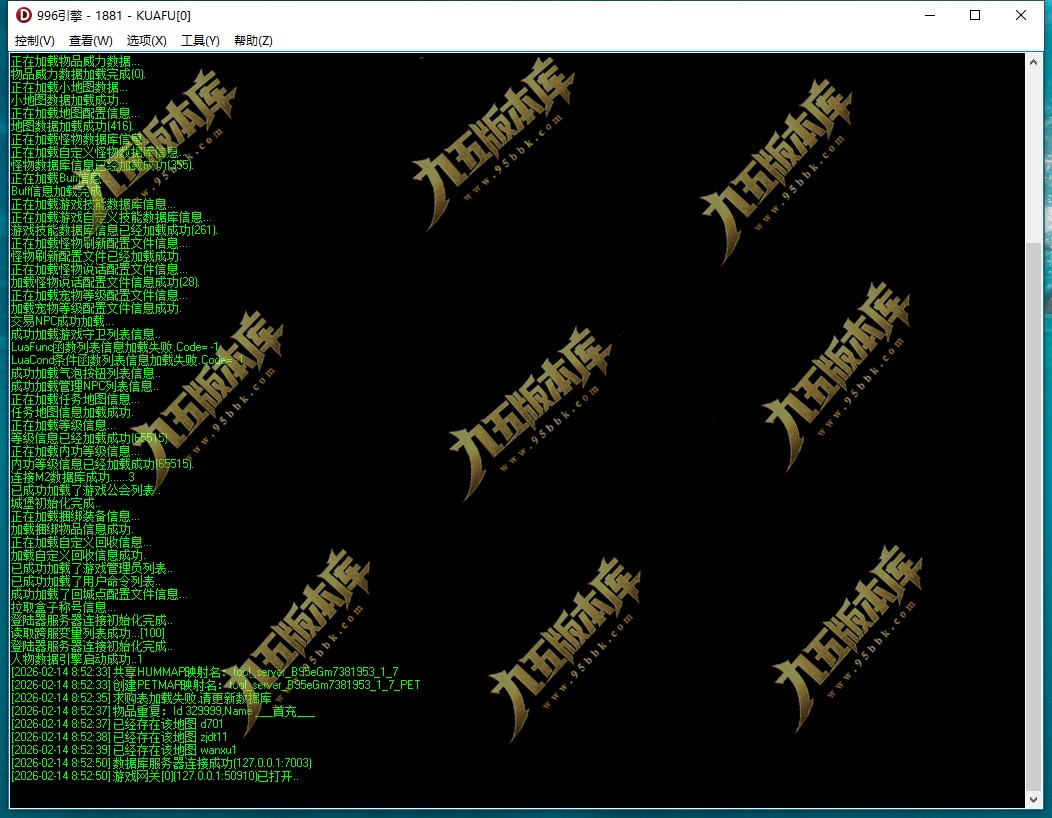Click log line '加载捆绑物品信息成功.'
Viewport: 1052px width, 818px height.
click(x=72, y=529)
